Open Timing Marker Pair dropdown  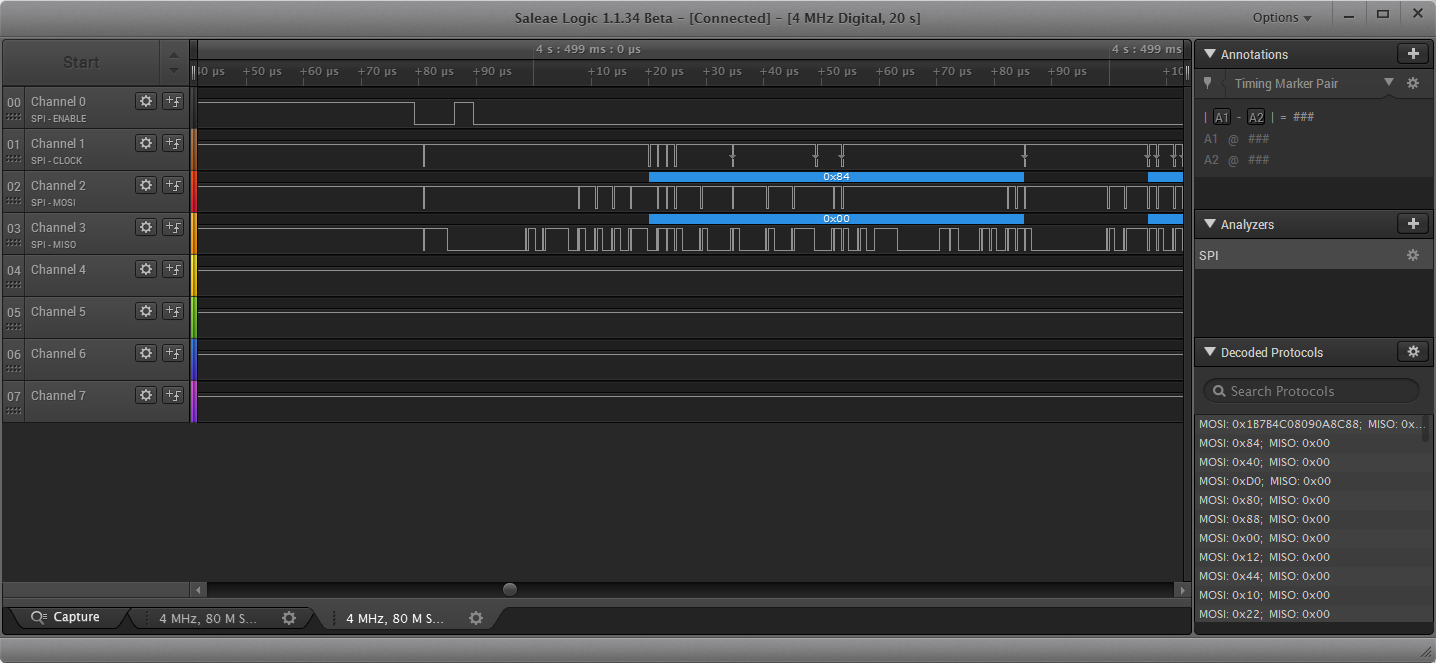point(1388,83)
